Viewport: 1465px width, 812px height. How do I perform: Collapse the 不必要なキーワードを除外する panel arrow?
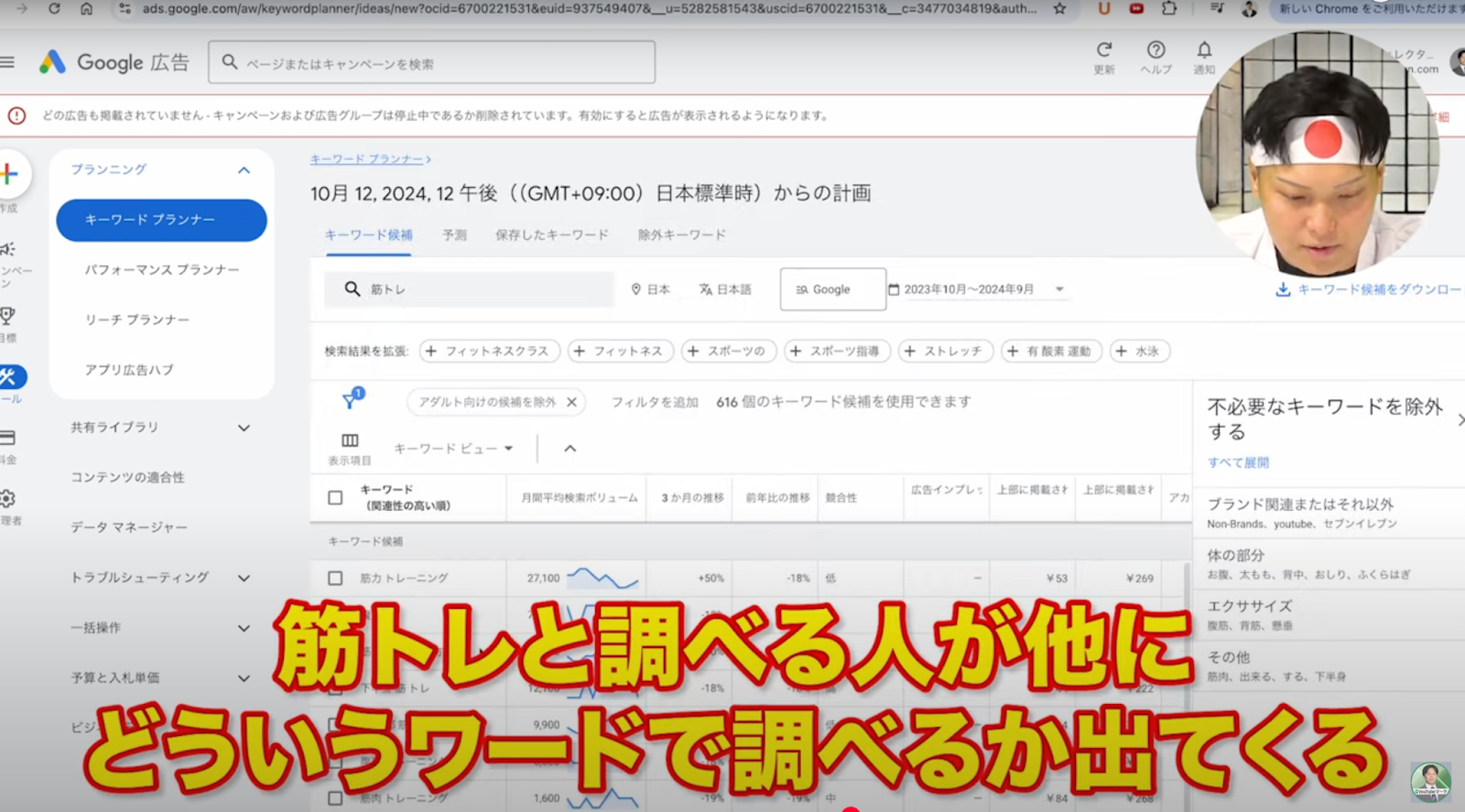pyautogui.click(x=1460, y=419)
